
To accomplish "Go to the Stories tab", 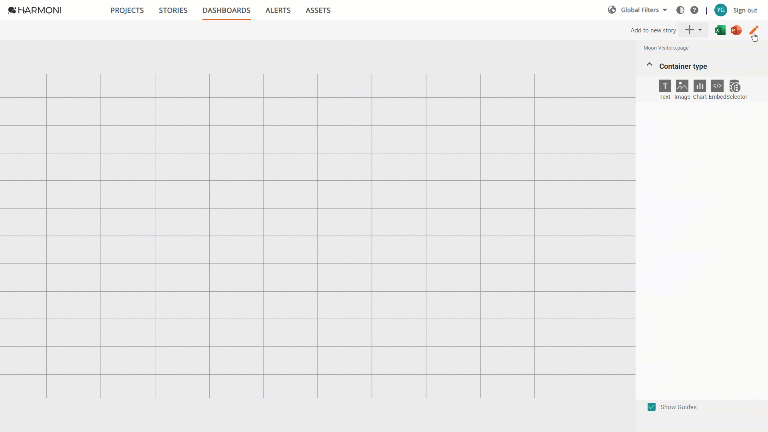I will pos(173,10).
